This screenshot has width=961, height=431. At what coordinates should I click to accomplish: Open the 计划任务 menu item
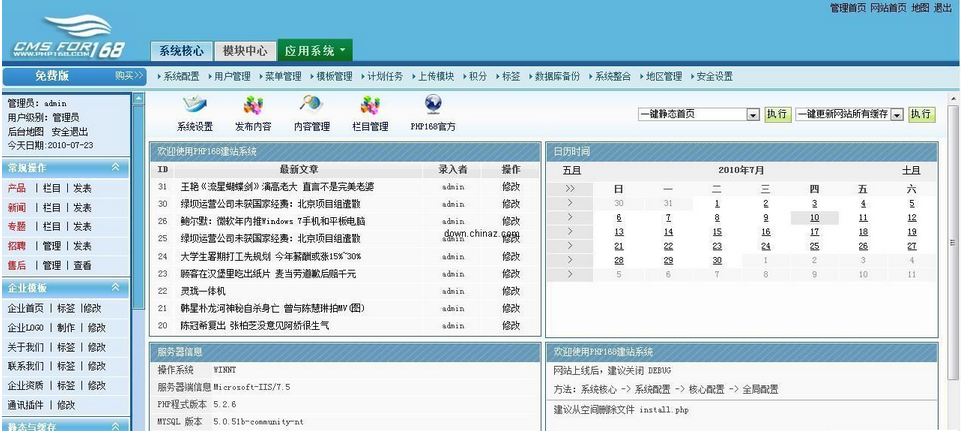(x=385, y=77)
